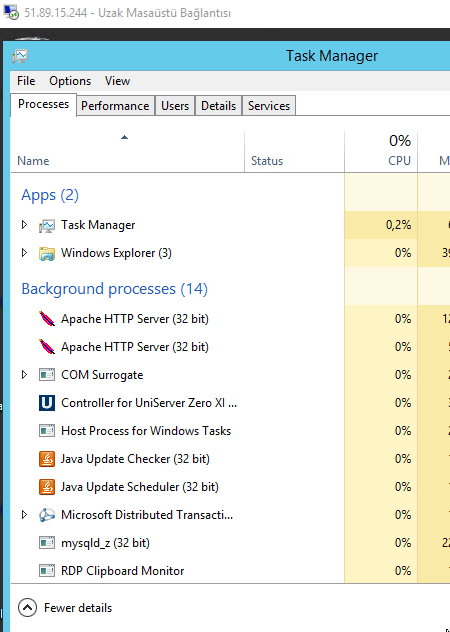Viewport: 450px width, 632px height.
Task: Click the Apache feather icon in first row
Action: click(47, 319)
